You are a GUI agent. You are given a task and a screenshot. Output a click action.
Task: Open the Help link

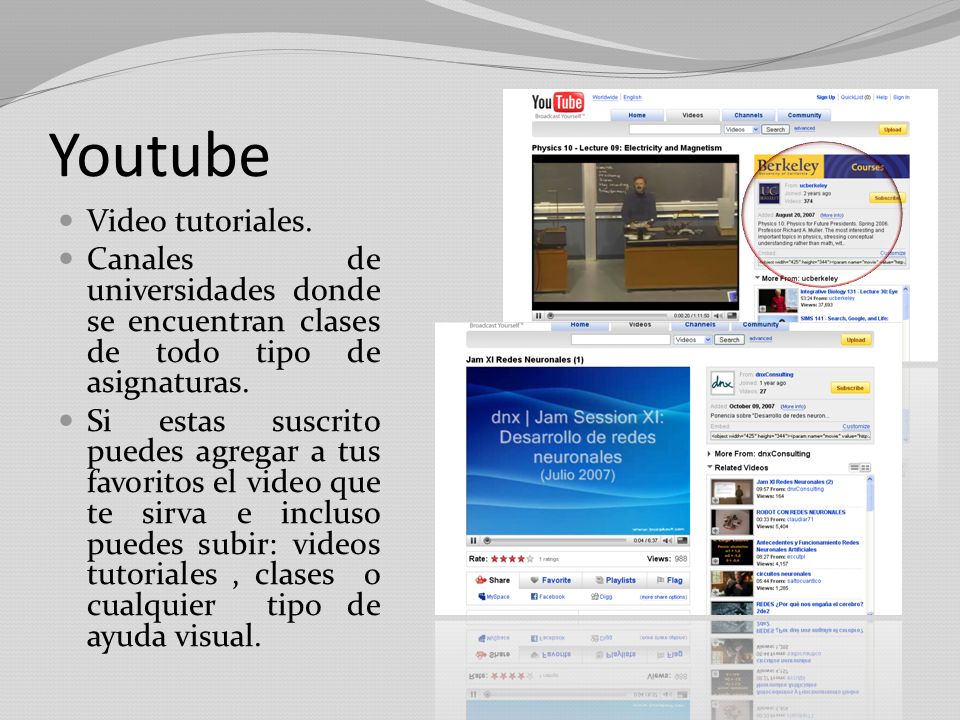[882, 97]
